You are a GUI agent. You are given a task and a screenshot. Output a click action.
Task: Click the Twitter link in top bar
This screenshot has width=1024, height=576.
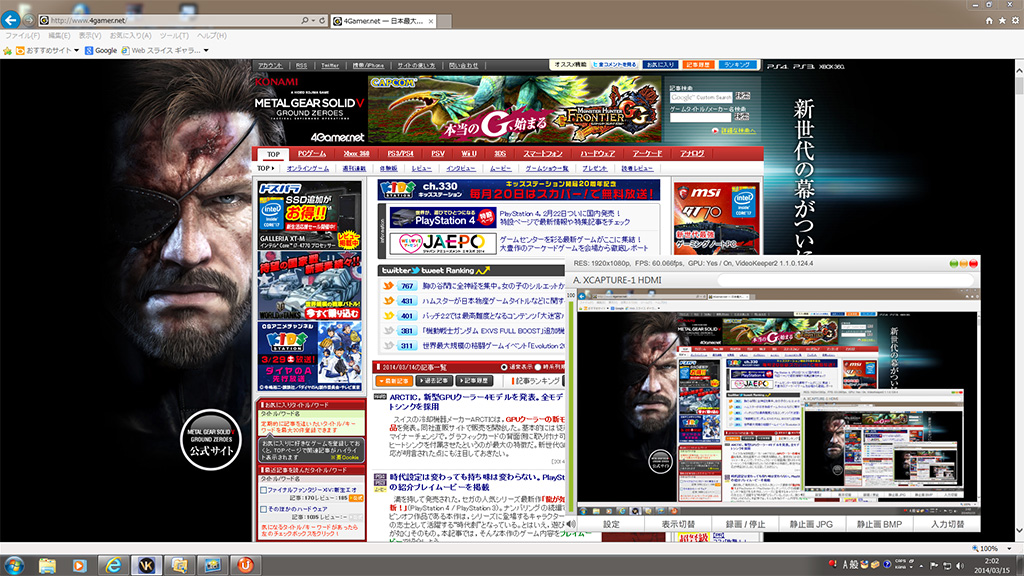(330, 65)
